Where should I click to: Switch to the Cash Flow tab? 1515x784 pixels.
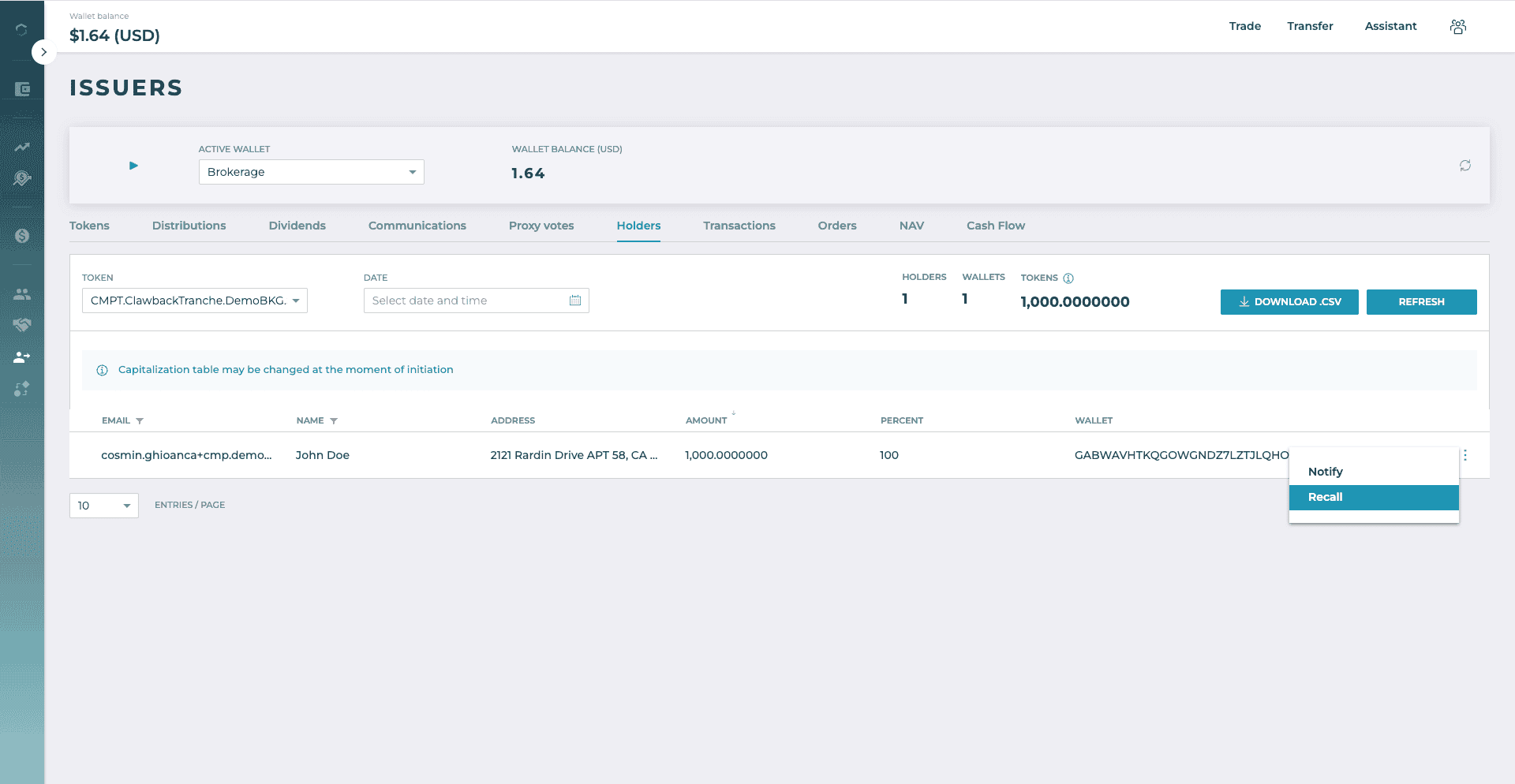[996, 226]
